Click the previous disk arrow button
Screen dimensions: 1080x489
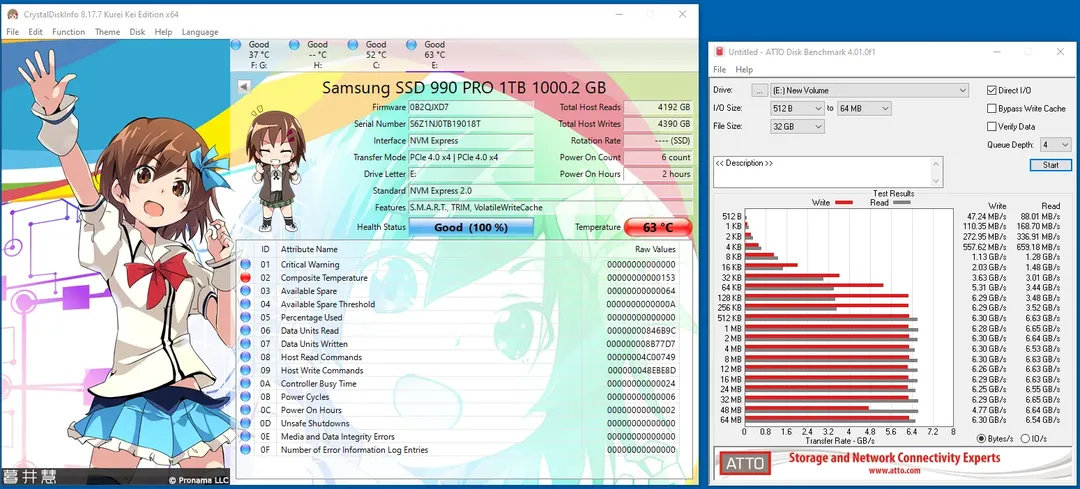pyautogui.click(x=244, y=86)
